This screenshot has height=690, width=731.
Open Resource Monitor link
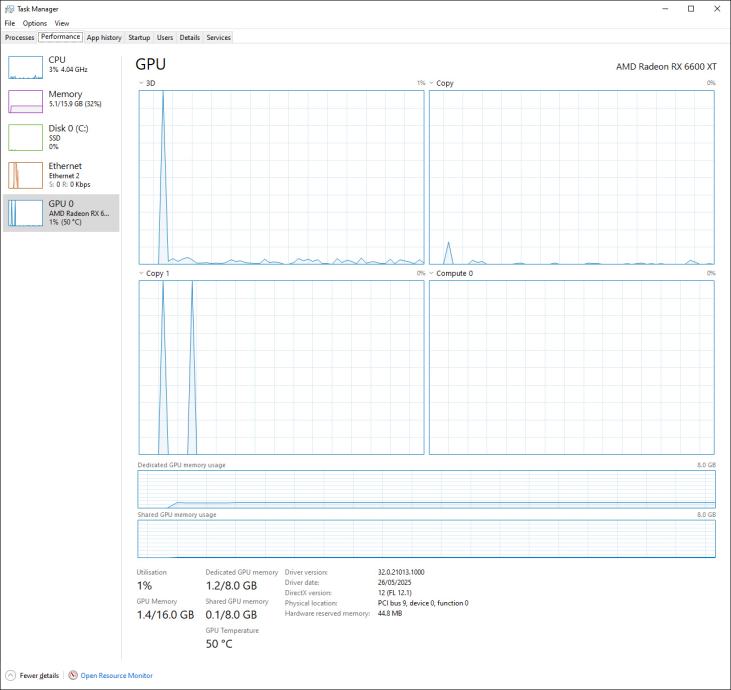coord(117,675)
